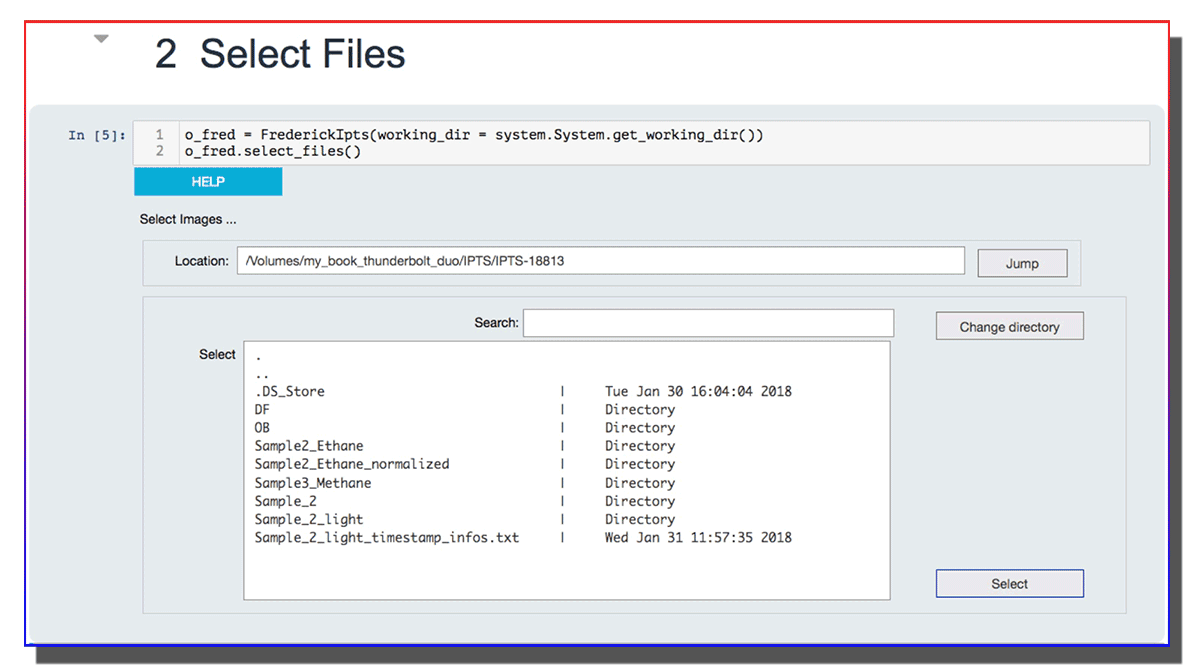Collapse the Select Files section using the disclosure triangle
The image size is (1194, 667).
coord(101,37)
